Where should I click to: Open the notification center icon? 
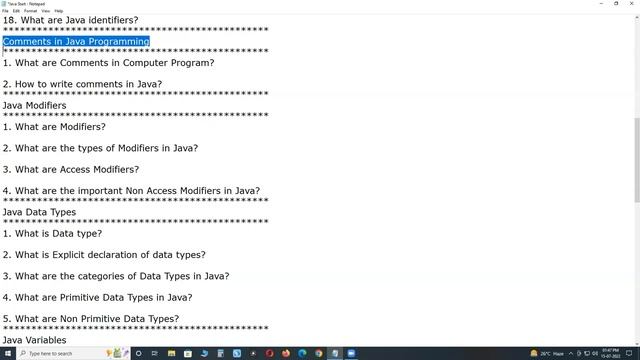tap(629, 353)
